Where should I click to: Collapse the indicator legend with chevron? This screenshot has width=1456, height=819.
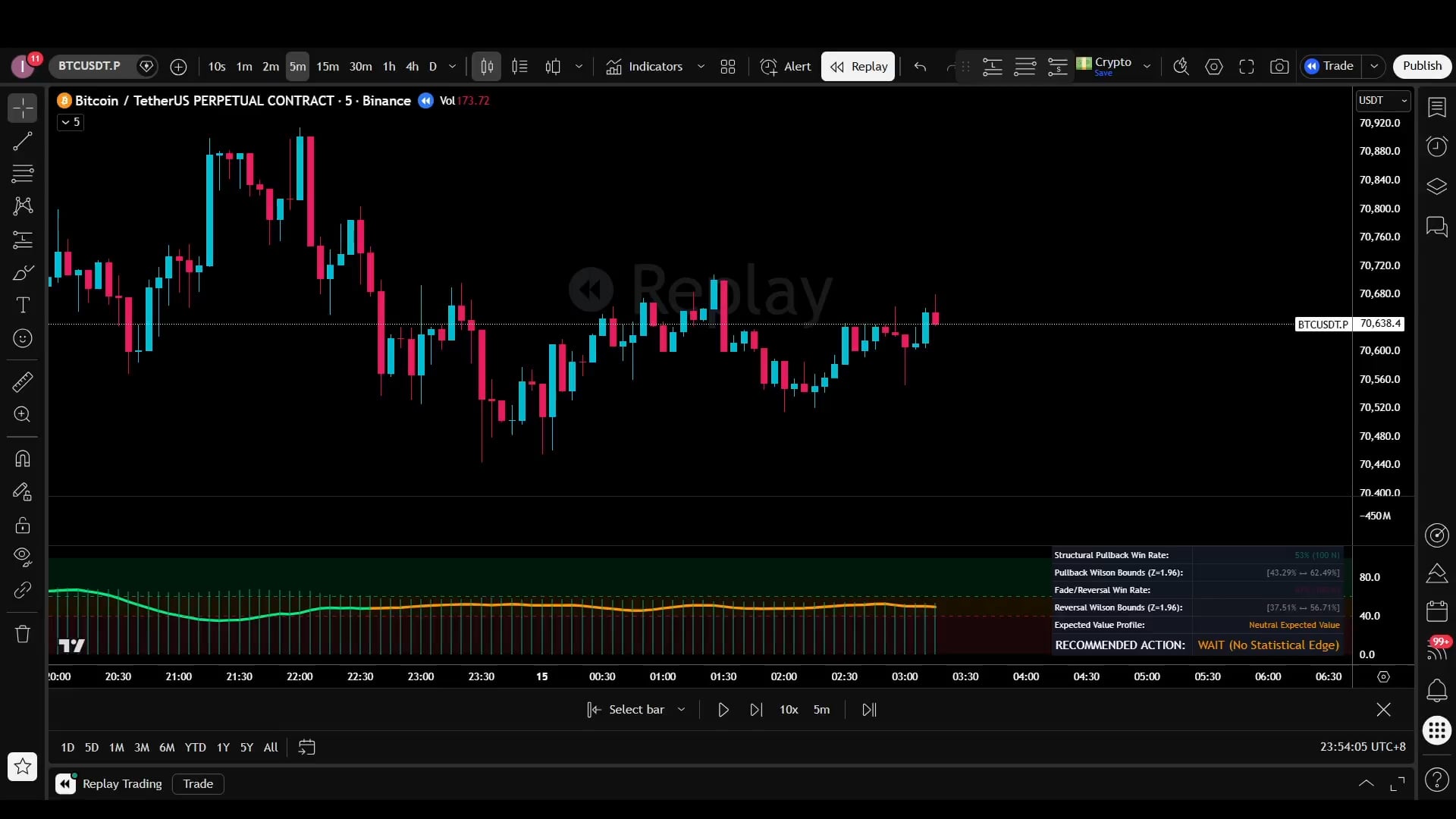click(70, 122)
